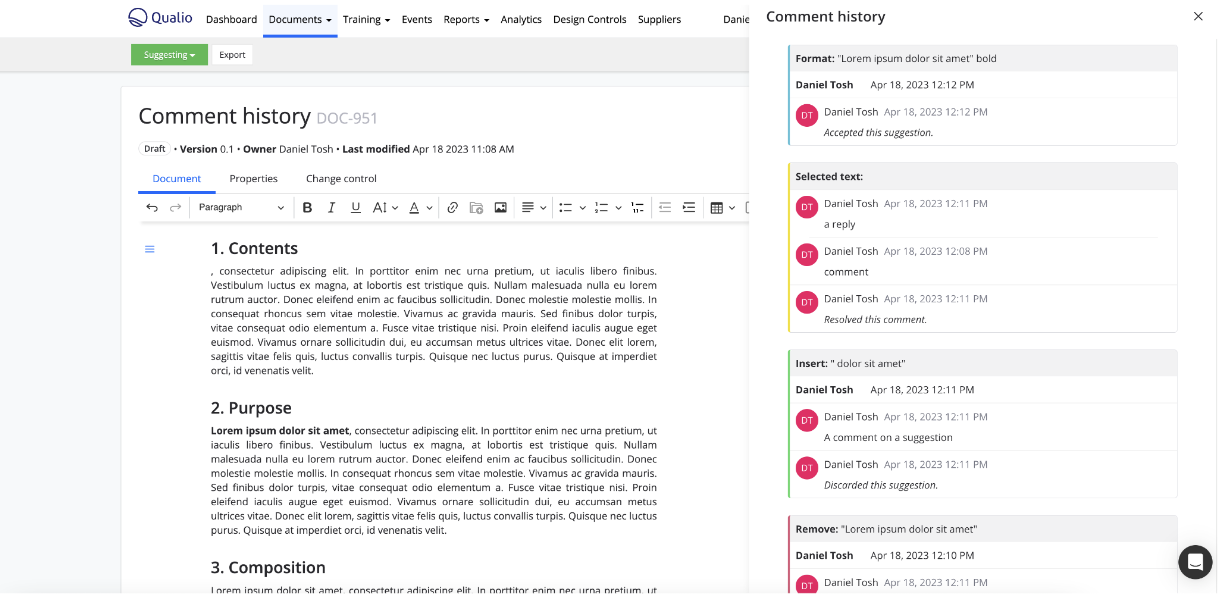Click the insert table icon

tap(716, 208)
